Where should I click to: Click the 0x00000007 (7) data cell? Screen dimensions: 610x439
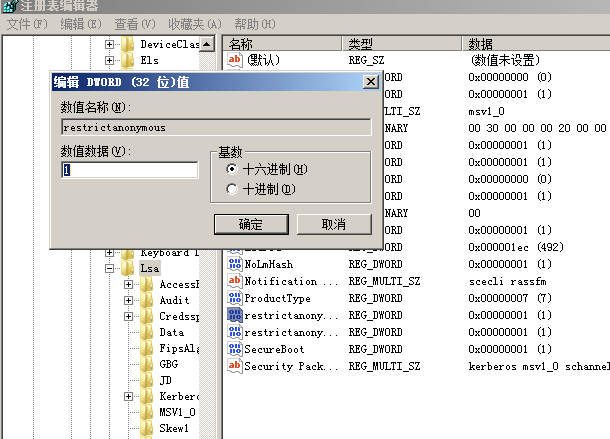[x=510, y=298]
